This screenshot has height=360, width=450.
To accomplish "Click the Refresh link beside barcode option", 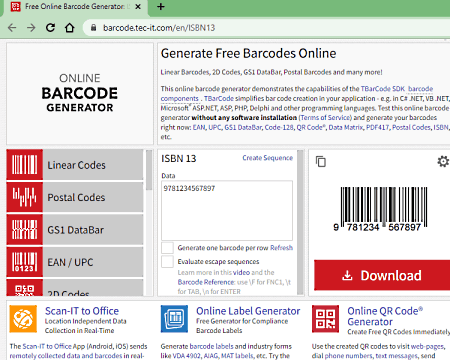I will point(282,248).
